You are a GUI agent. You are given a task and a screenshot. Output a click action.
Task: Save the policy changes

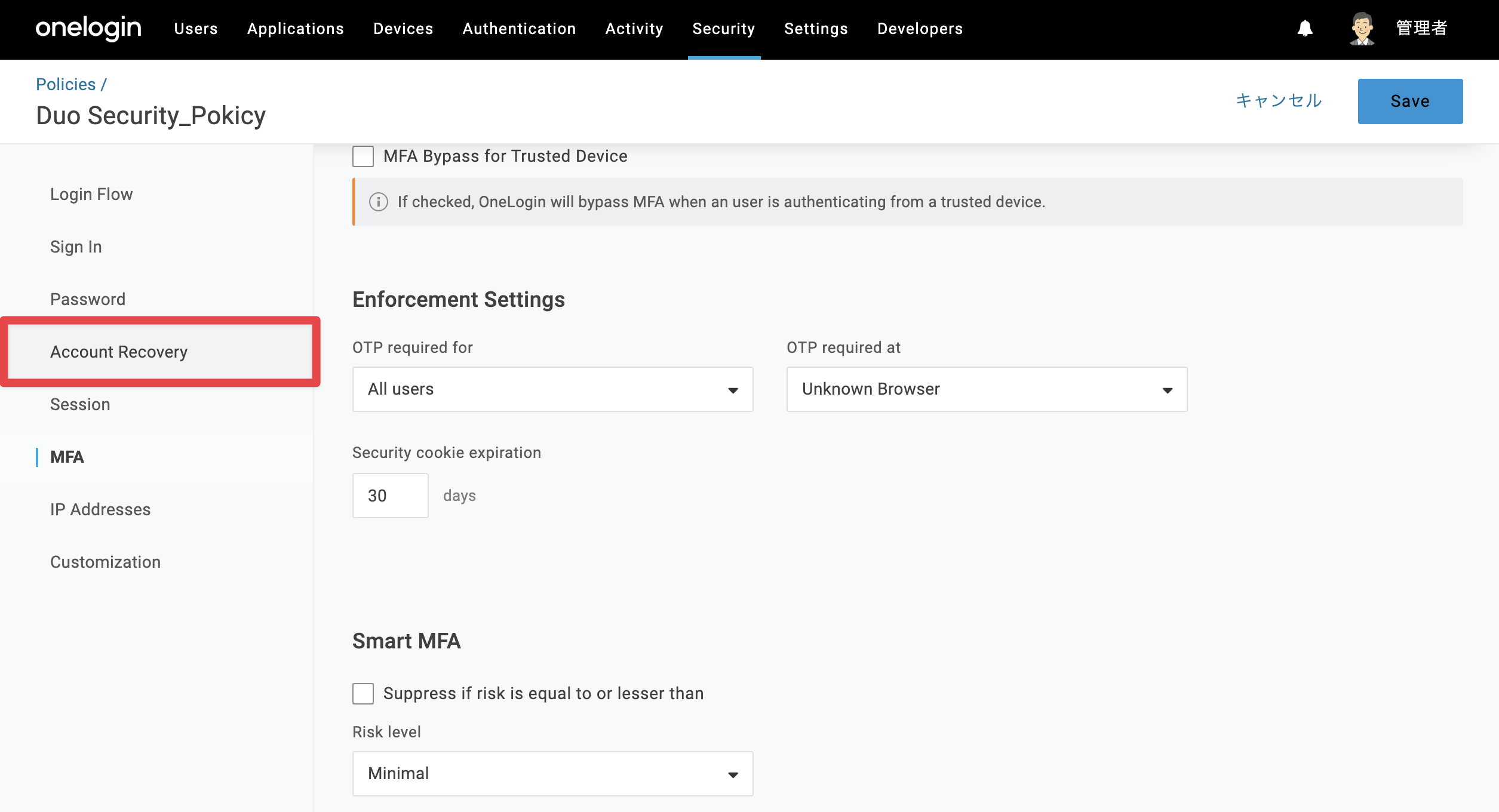(1411, 101)
